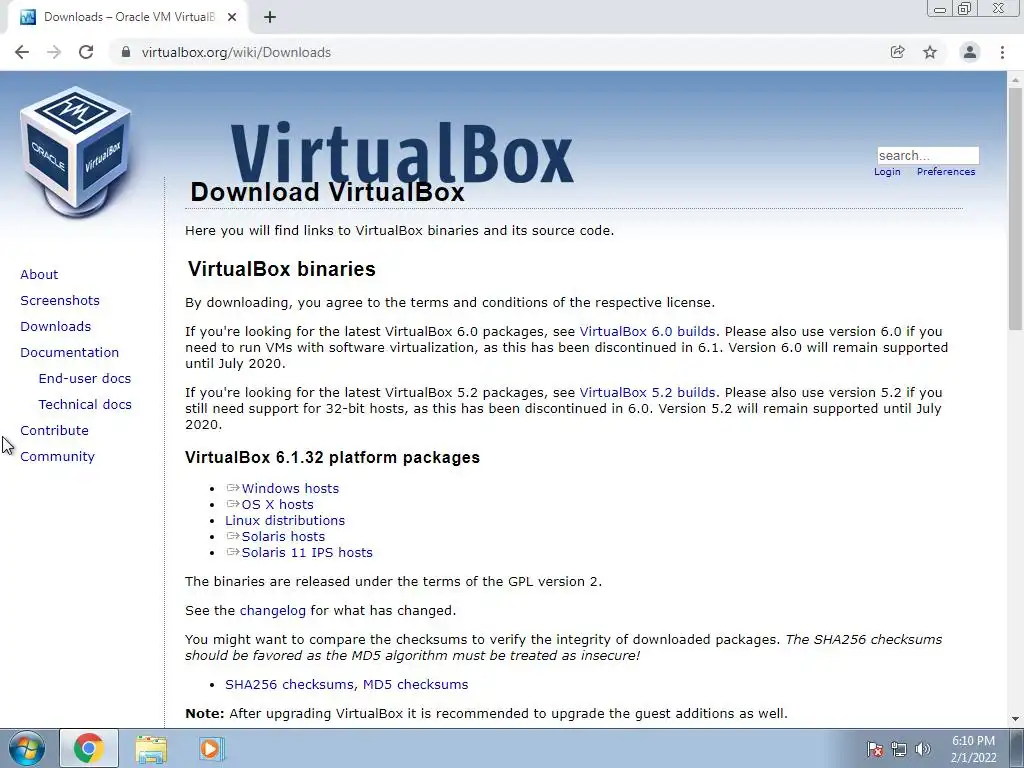The height and width of the screenshot is (768, 1024).
Task: Click the Download VirtualBox heading
Action: tap(327, 192)
